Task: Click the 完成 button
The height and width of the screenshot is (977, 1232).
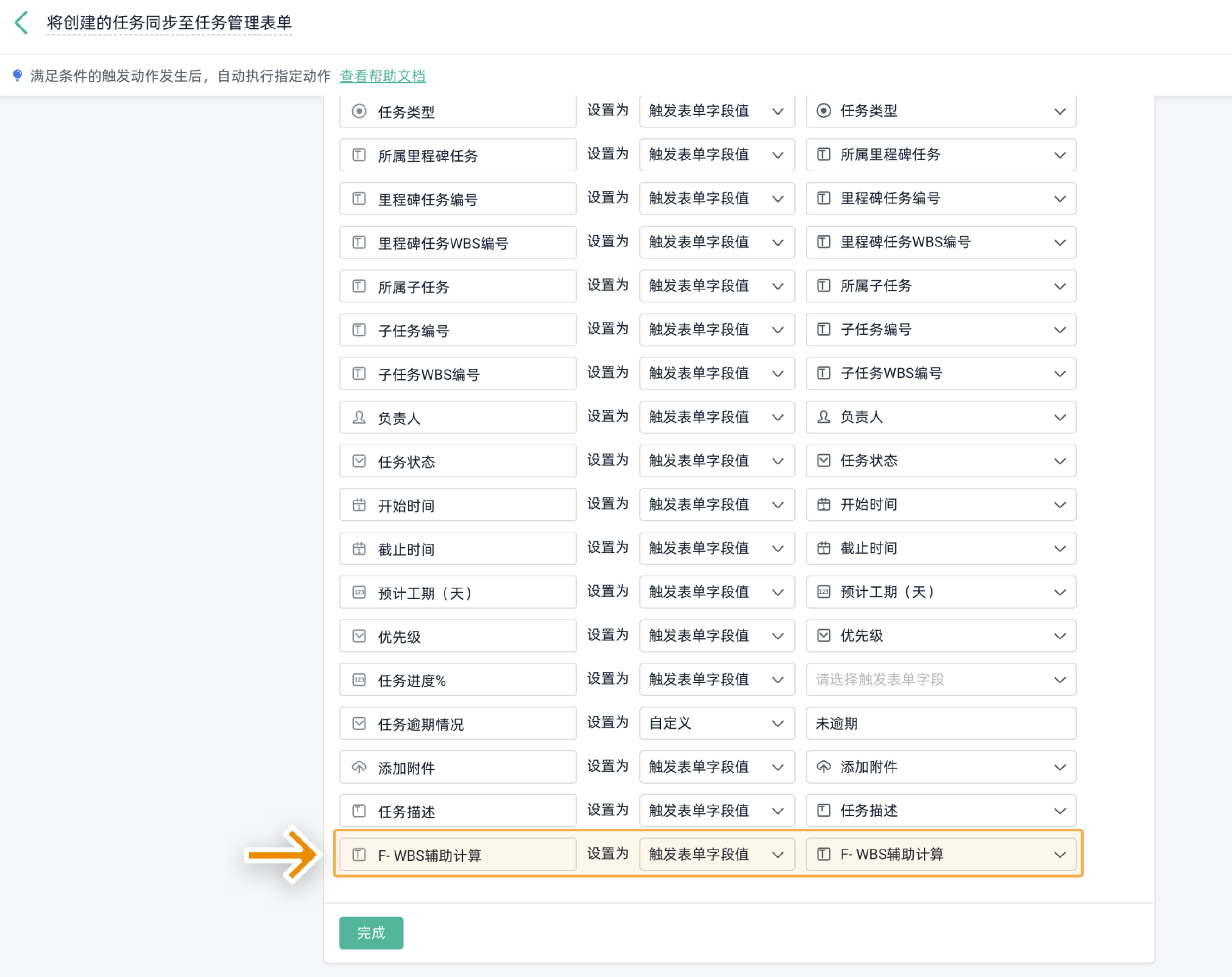Action: click(x=371, y=933)
